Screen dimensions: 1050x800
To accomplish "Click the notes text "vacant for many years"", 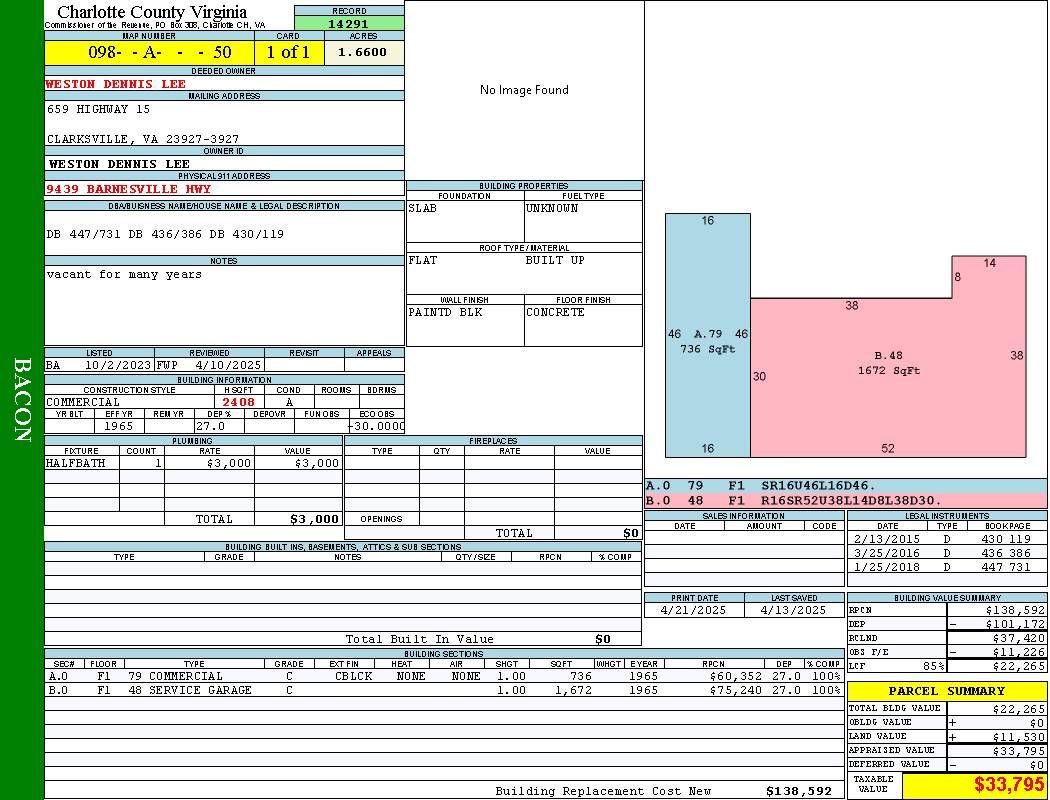I will [x=124, y=274].
